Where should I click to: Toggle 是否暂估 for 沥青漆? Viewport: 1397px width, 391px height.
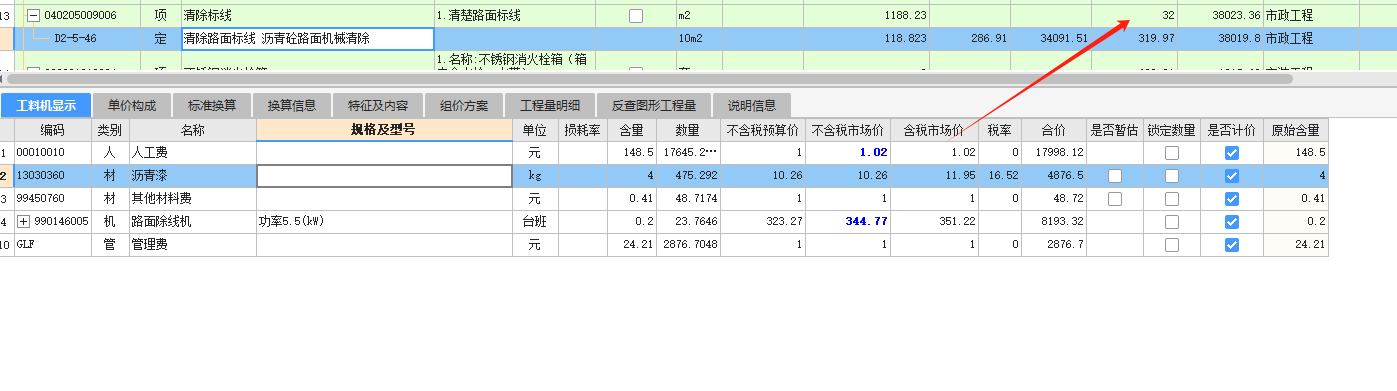point(1115,176)
